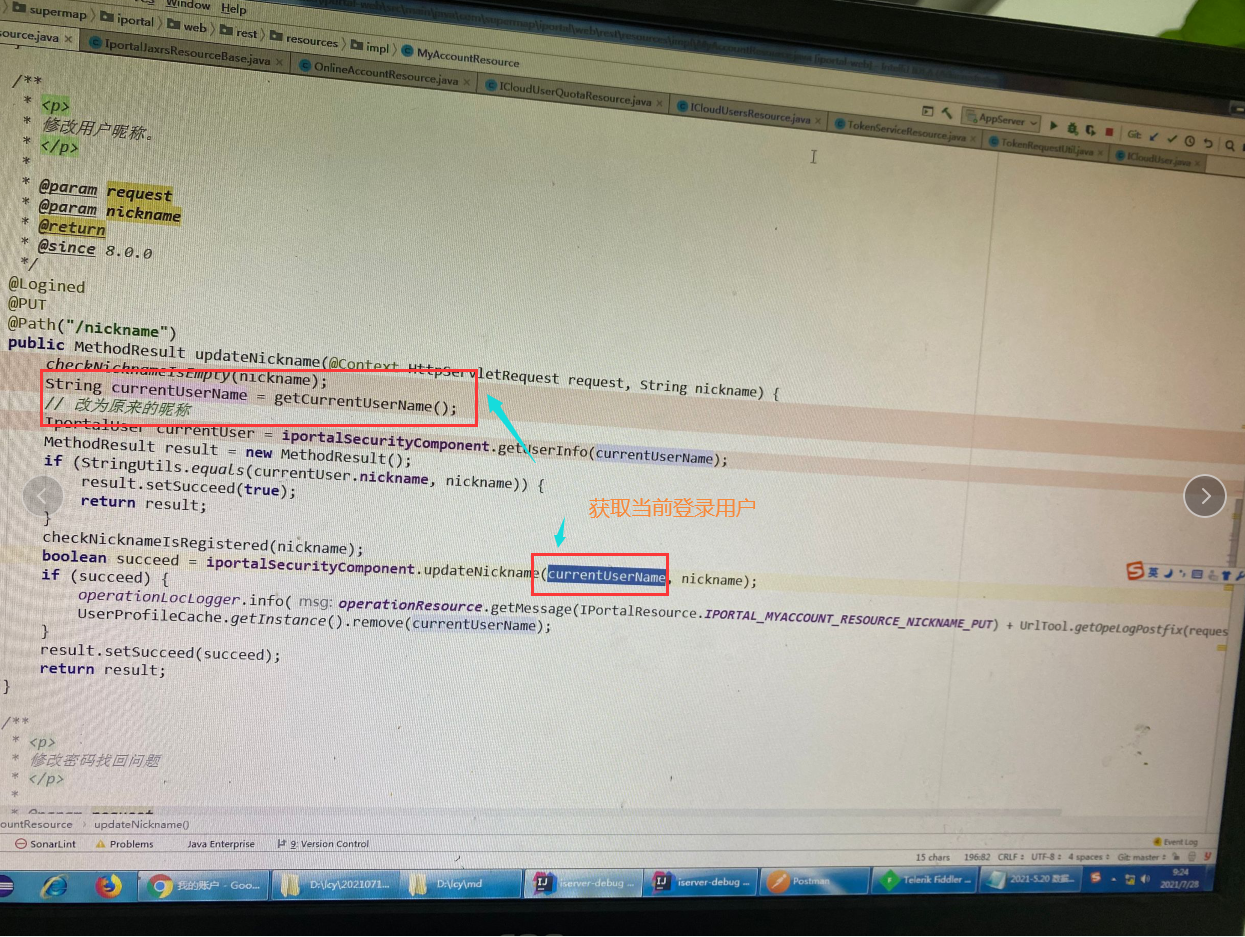The image size is (1245, 937).
Task: Open Git history clock icon
Action: click(x=1191, y=141)
